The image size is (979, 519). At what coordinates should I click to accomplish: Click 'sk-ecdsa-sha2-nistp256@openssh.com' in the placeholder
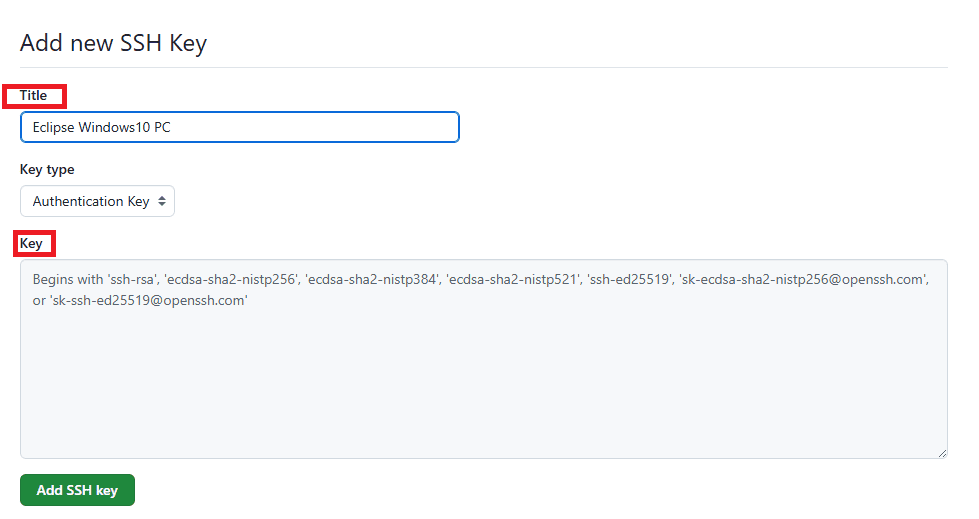tap(804, 280)
